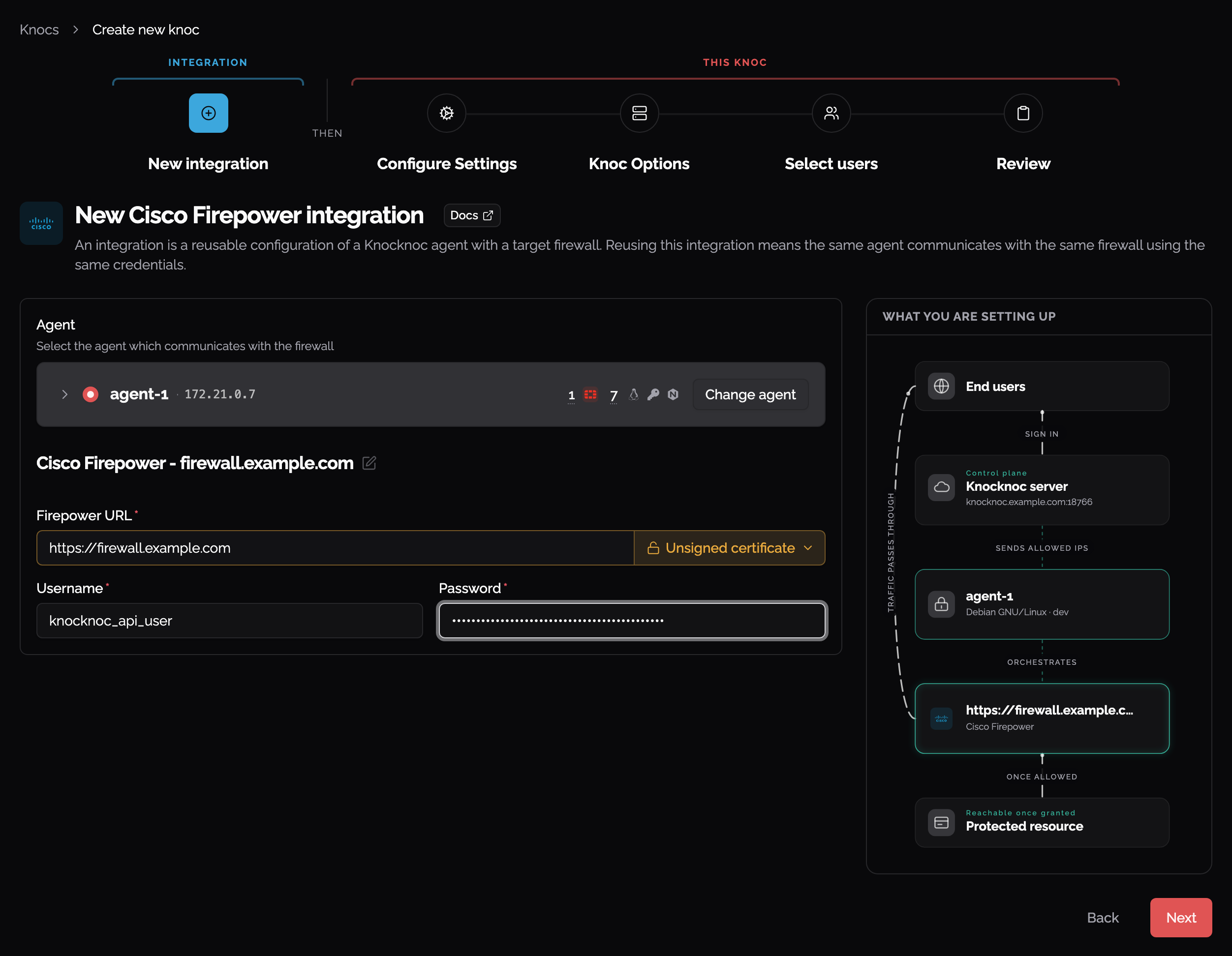Screen dimensions: 1232x956
Task: Click the Cisco logo beside the title
Action: [41, 223]
